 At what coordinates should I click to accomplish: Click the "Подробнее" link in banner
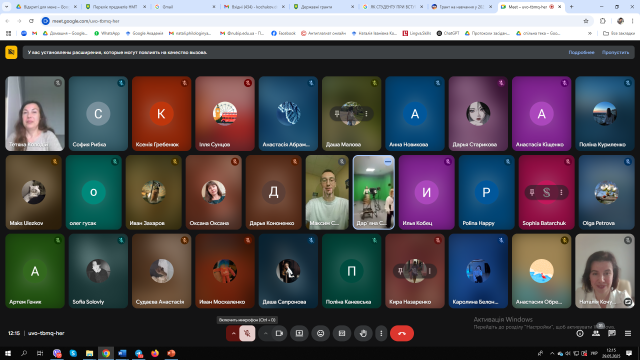(581, 52)
